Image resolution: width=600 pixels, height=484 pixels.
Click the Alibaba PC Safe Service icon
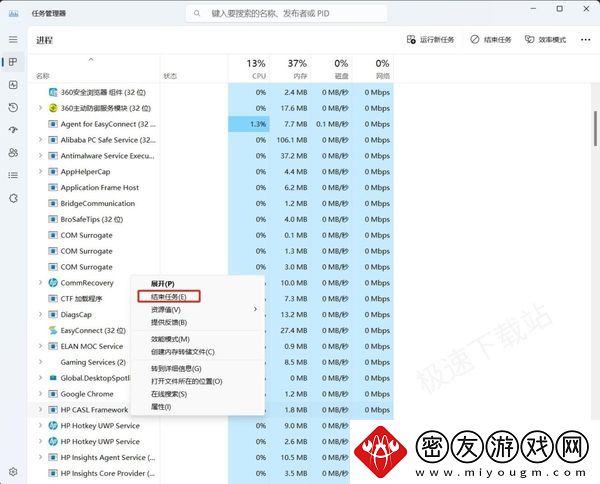[x=53, y=140]
